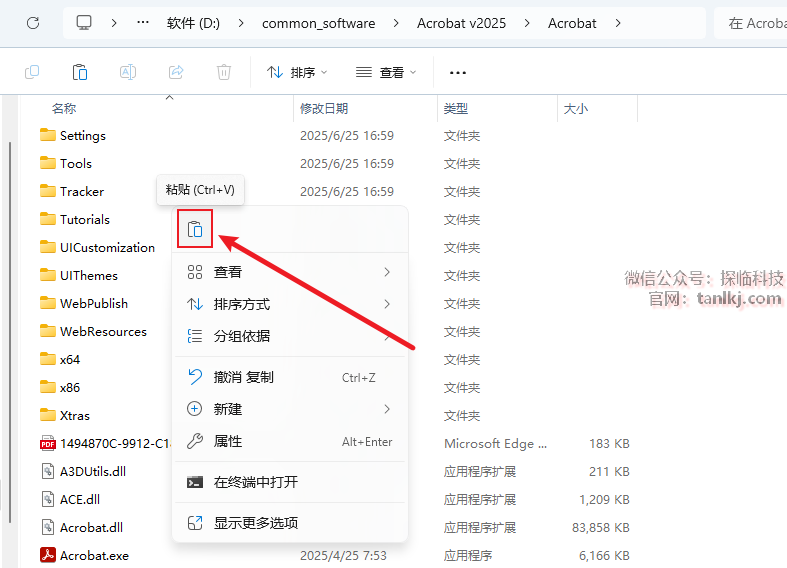Click the 修改日期 column header
The height and width of the screenshot is (568, 787).
pyautogui.click(x=324, y=108)
